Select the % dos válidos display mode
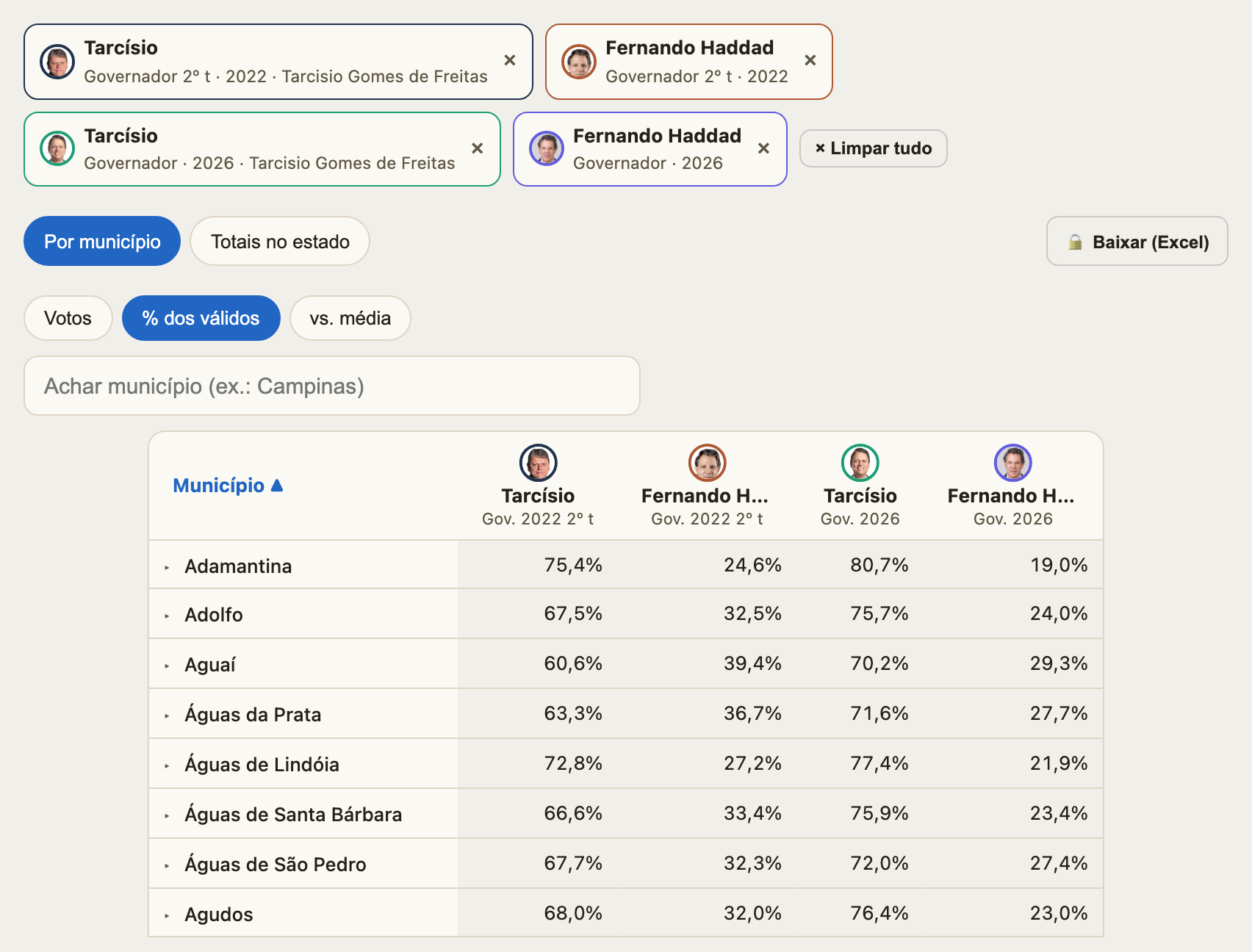Image resolution: width=1252 pixels, height=952 pixels. coord(201,318)
